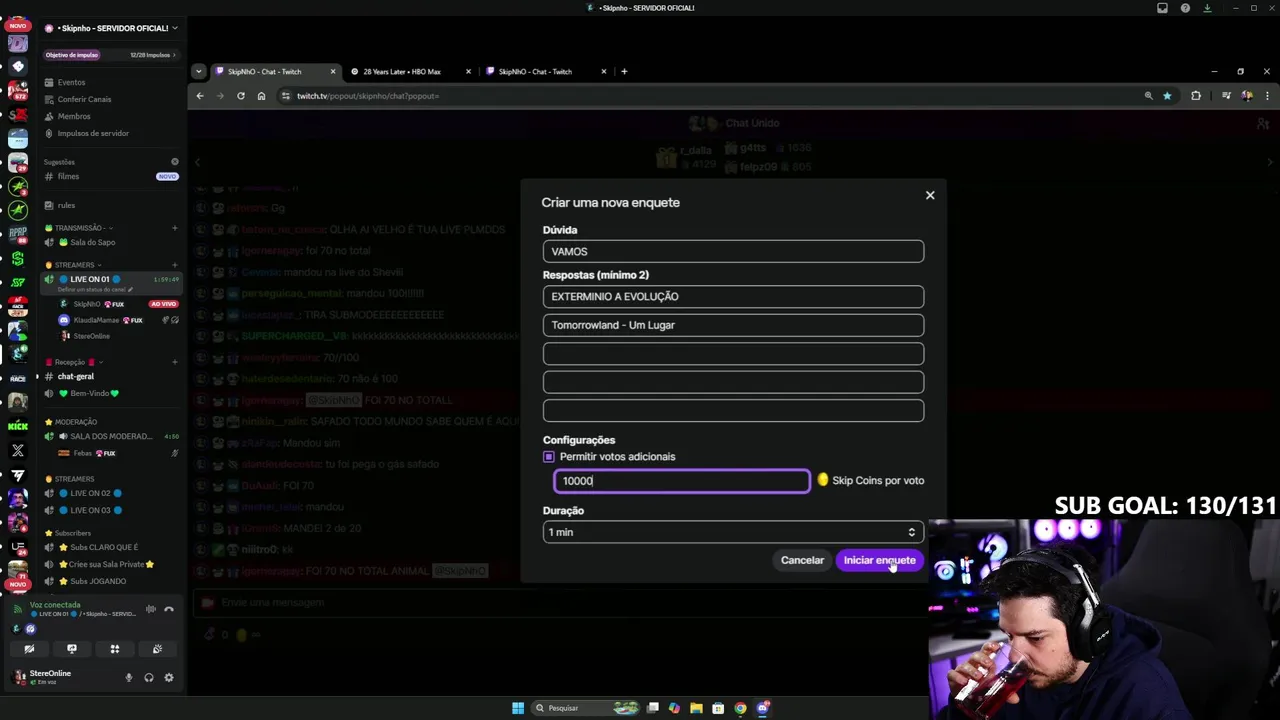
Task: Close the 28 Years Later tab
Action: point(468,72)
